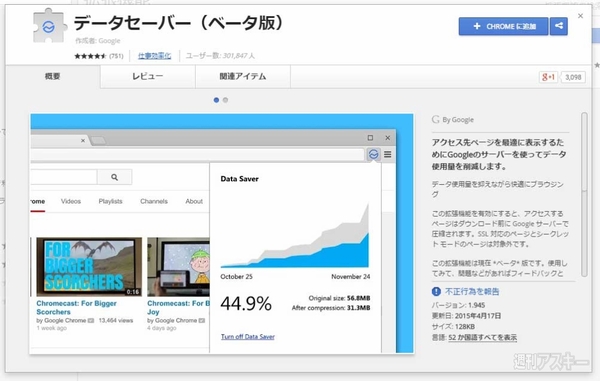Select the first screenshot carousel dot
Image resolution: width=600 pixels, height=381 pixels.
click(x=216, y=100)
